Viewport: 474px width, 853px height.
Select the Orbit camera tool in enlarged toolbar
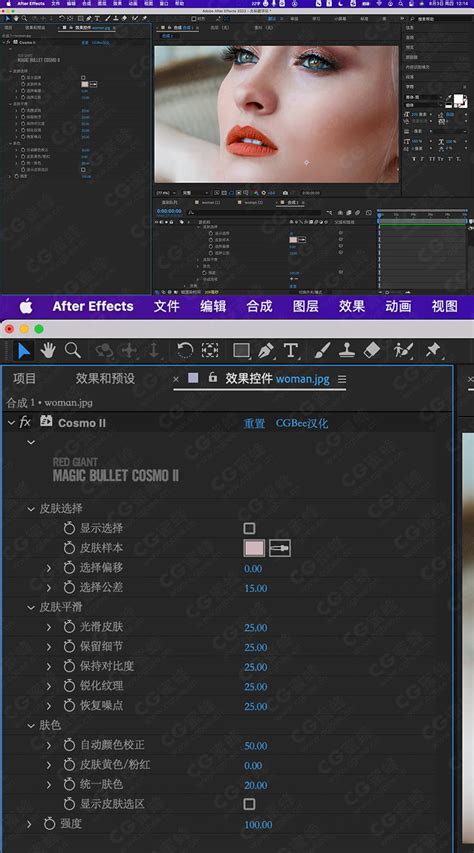point(103,351)
